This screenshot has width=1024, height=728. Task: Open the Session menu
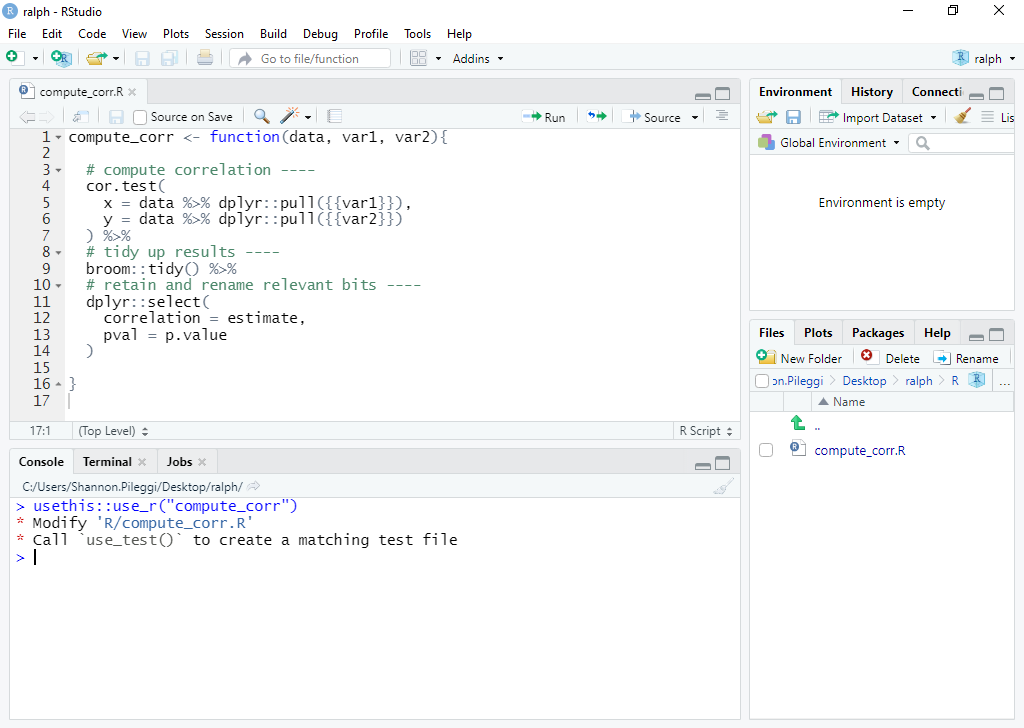click(x=224, y=34)
